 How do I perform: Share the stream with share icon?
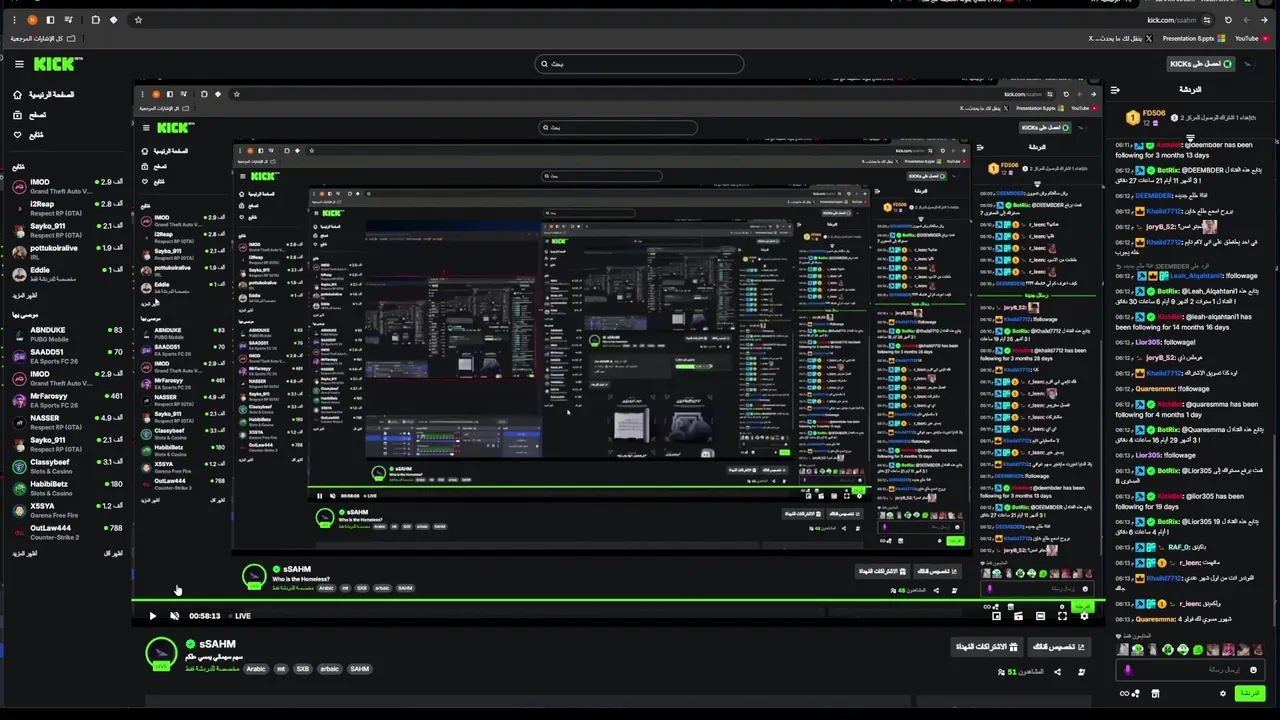coord(1057,672)
